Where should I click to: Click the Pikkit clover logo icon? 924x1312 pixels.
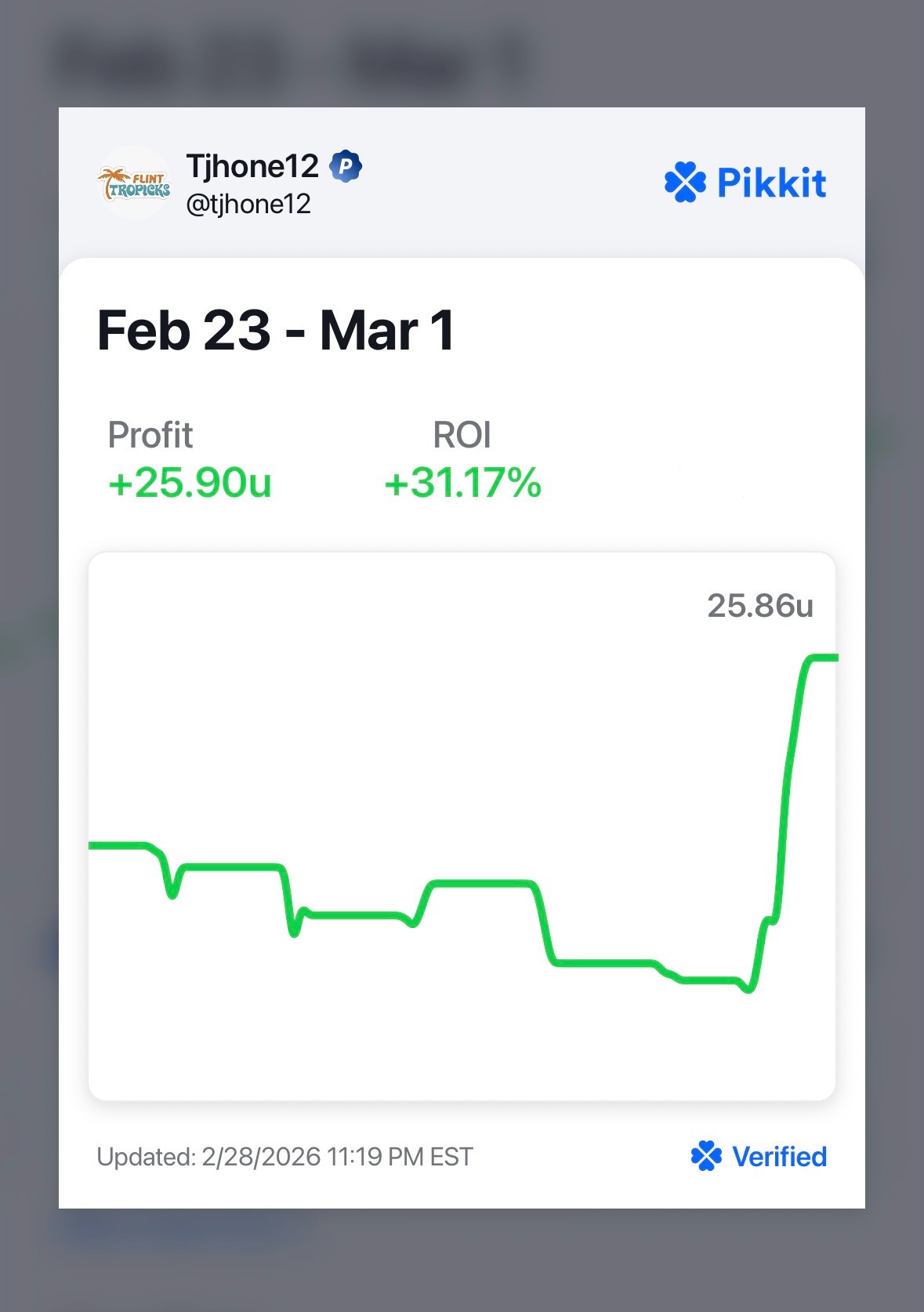685,183
